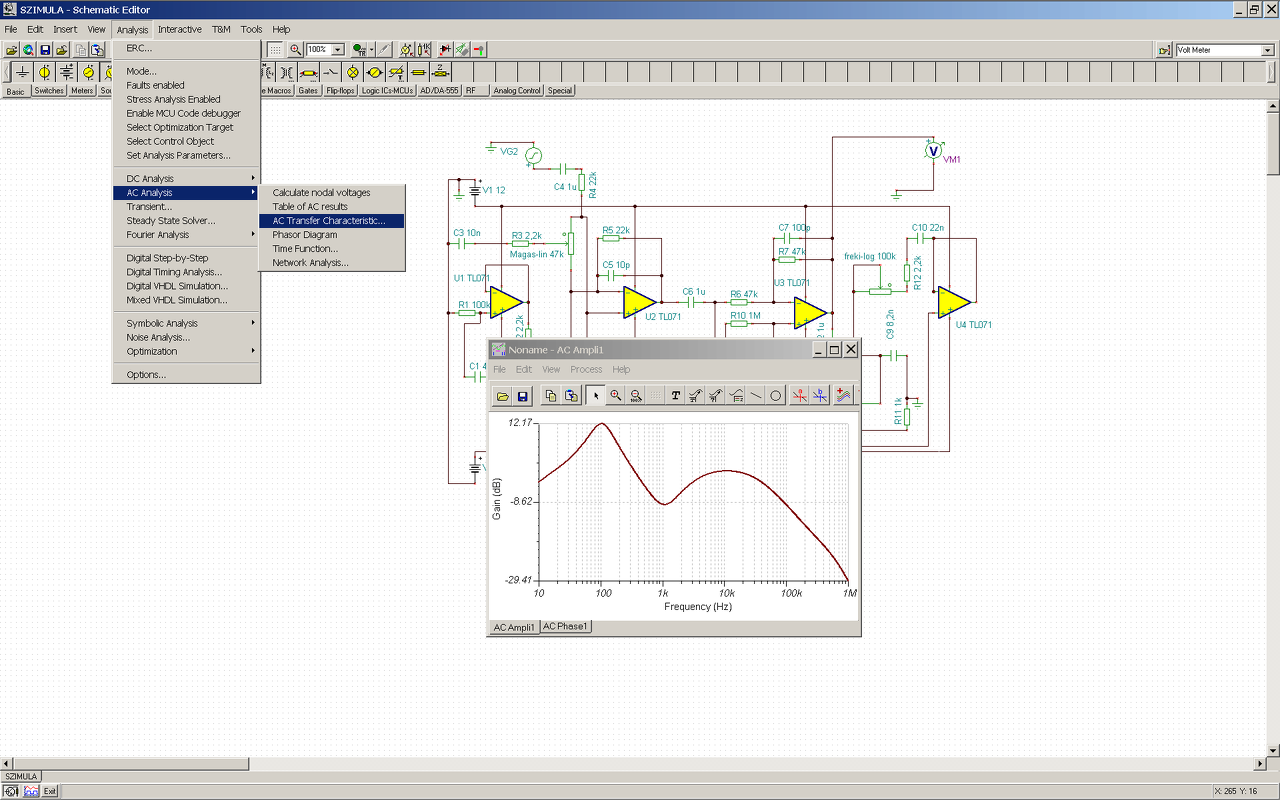1280x800 pixels.
Task: Click the SZIMULA sheet tab at bottom
Action: [20, 776]
